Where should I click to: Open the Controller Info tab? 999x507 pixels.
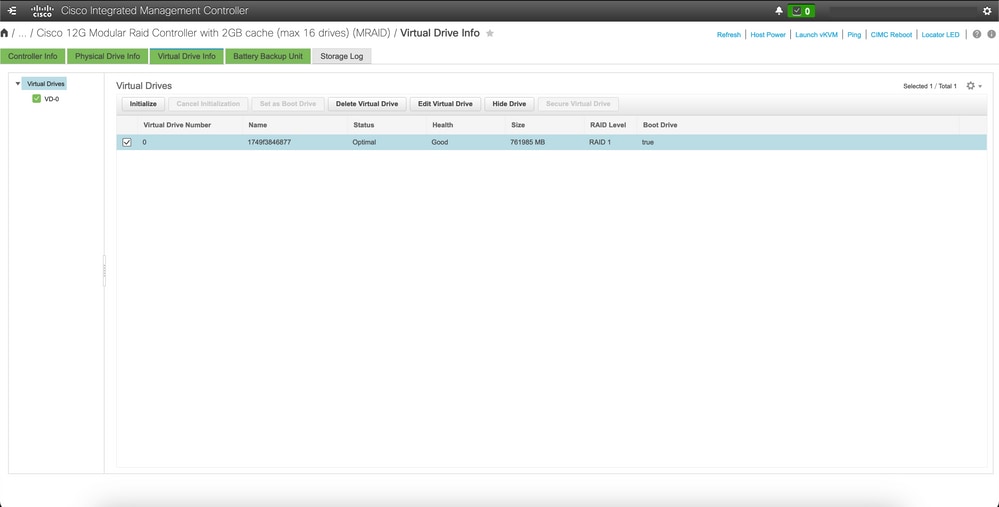[x=32, y=56]
